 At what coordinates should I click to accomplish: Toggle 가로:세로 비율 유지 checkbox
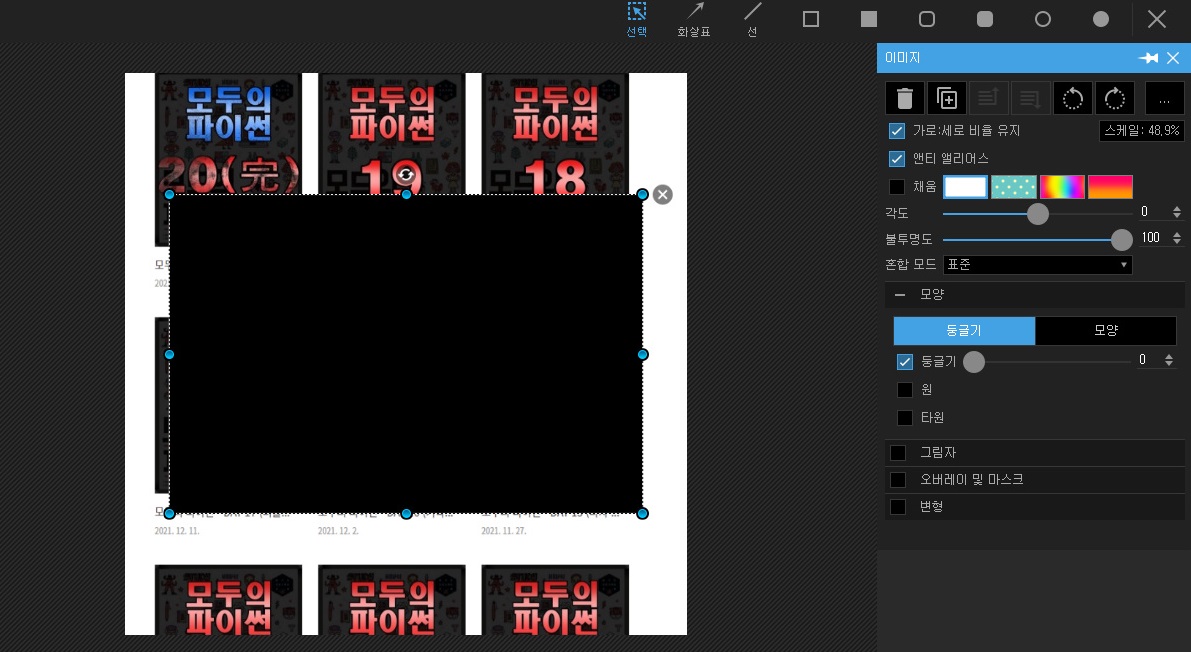pyautogui.click(x=896, y=131)
